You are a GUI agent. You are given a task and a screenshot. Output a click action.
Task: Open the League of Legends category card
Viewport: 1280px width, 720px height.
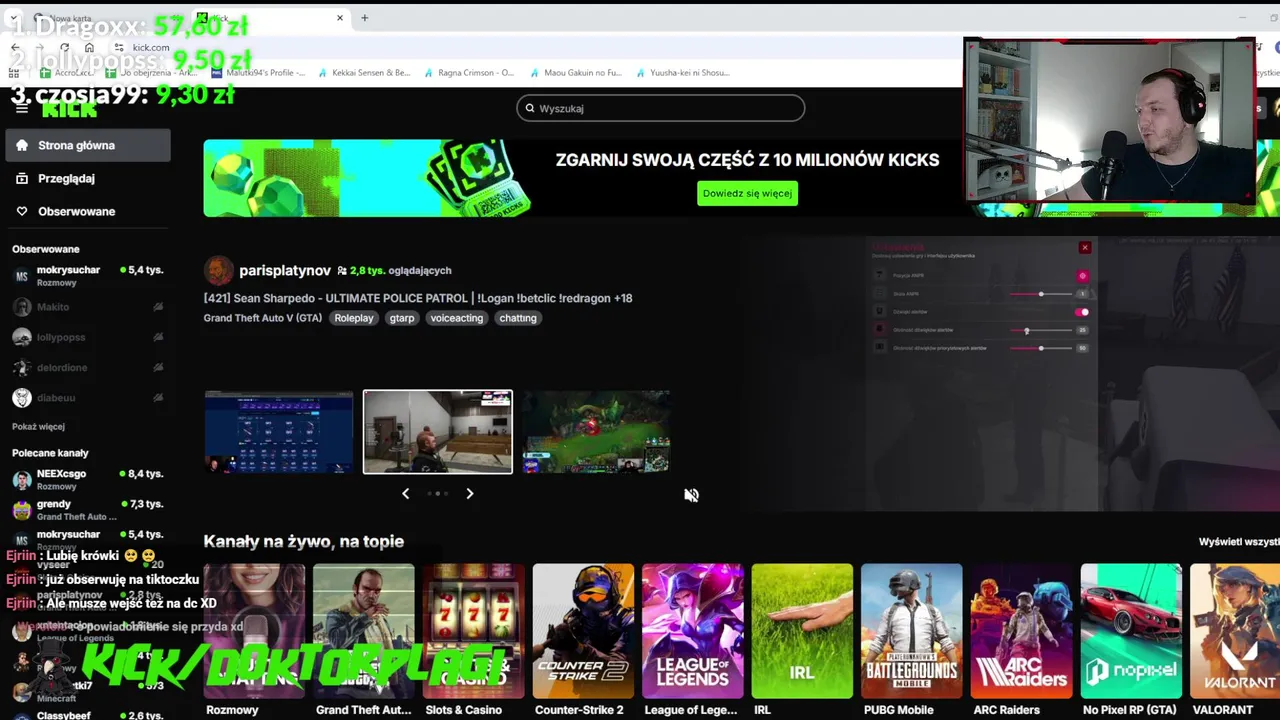[693, 631]
